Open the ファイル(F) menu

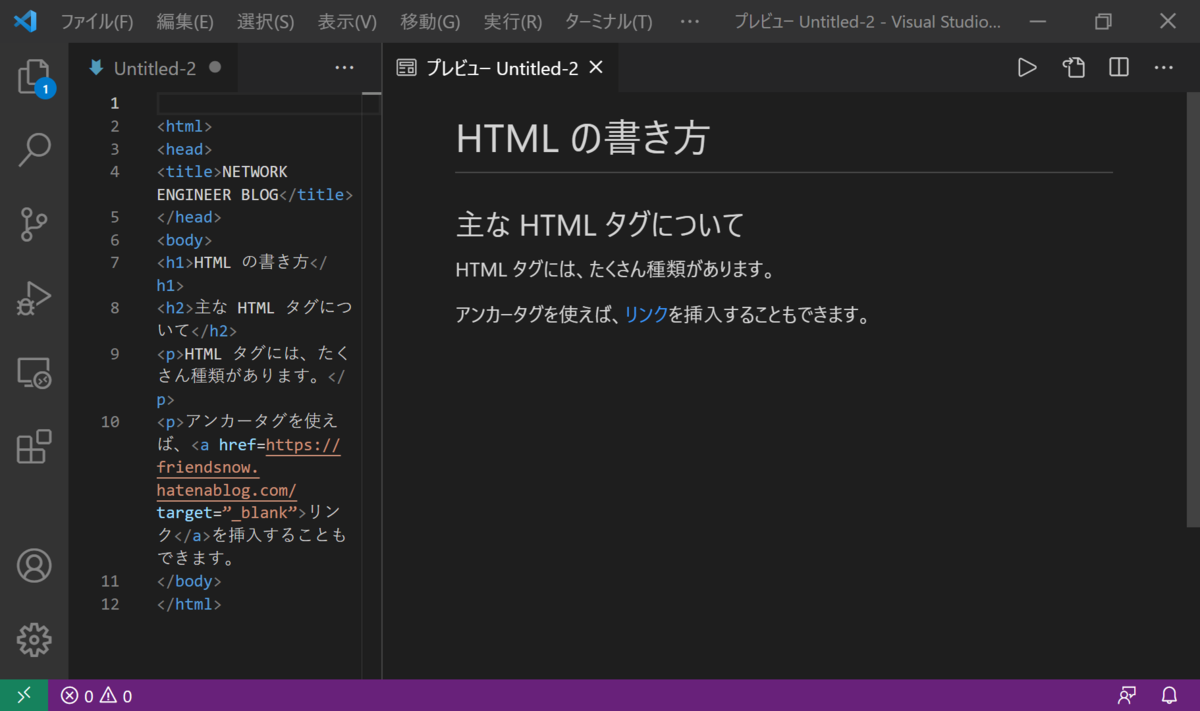click(97, 21)
